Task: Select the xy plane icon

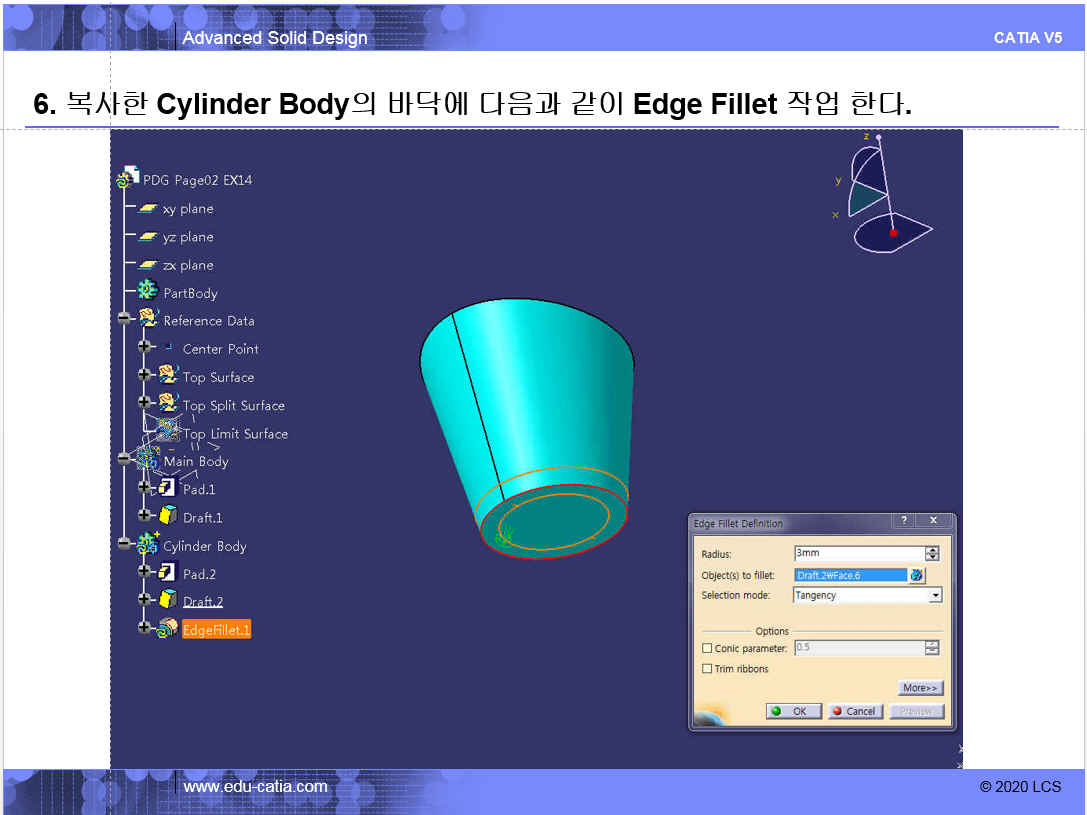Action: pyautogui.click(x=148, y=209)
